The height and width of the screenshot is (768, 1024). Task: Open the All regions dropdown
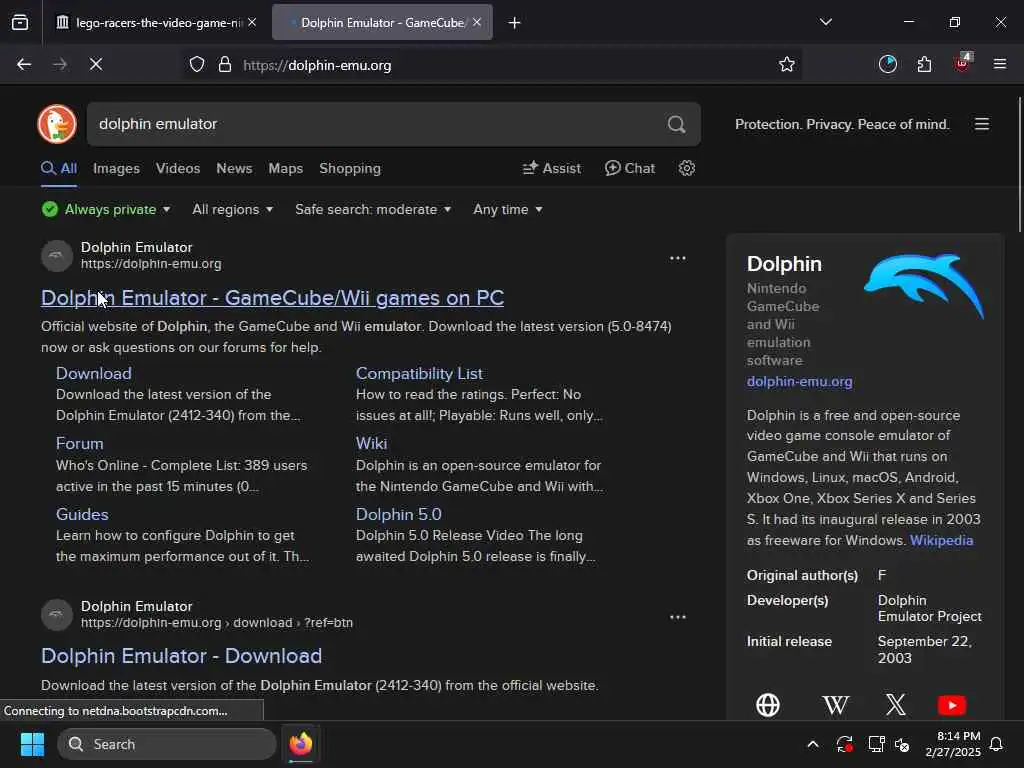232,209
